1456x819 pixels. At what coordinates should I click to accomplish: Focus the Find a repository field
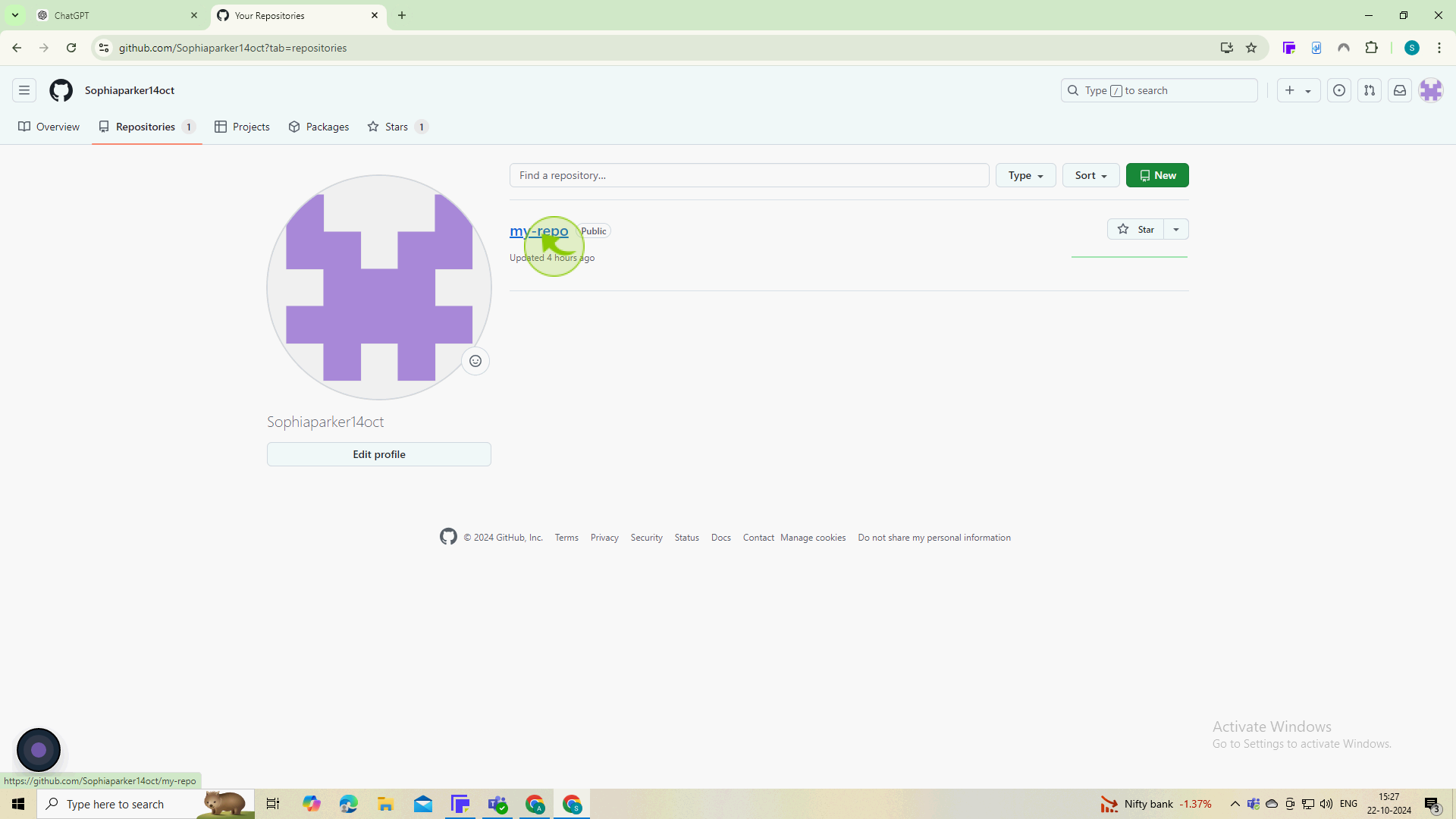(749, 175)
